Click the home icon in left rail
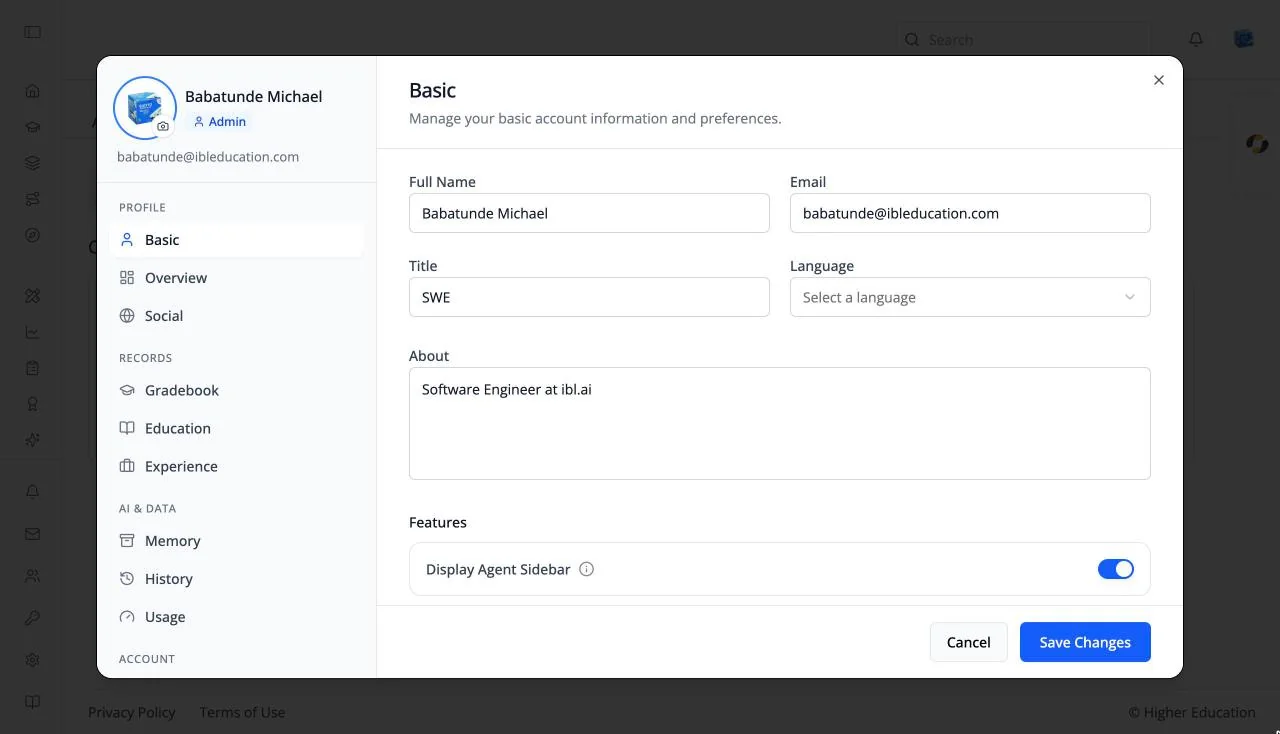Viewport: 1280px width, 734px height. 33,91
